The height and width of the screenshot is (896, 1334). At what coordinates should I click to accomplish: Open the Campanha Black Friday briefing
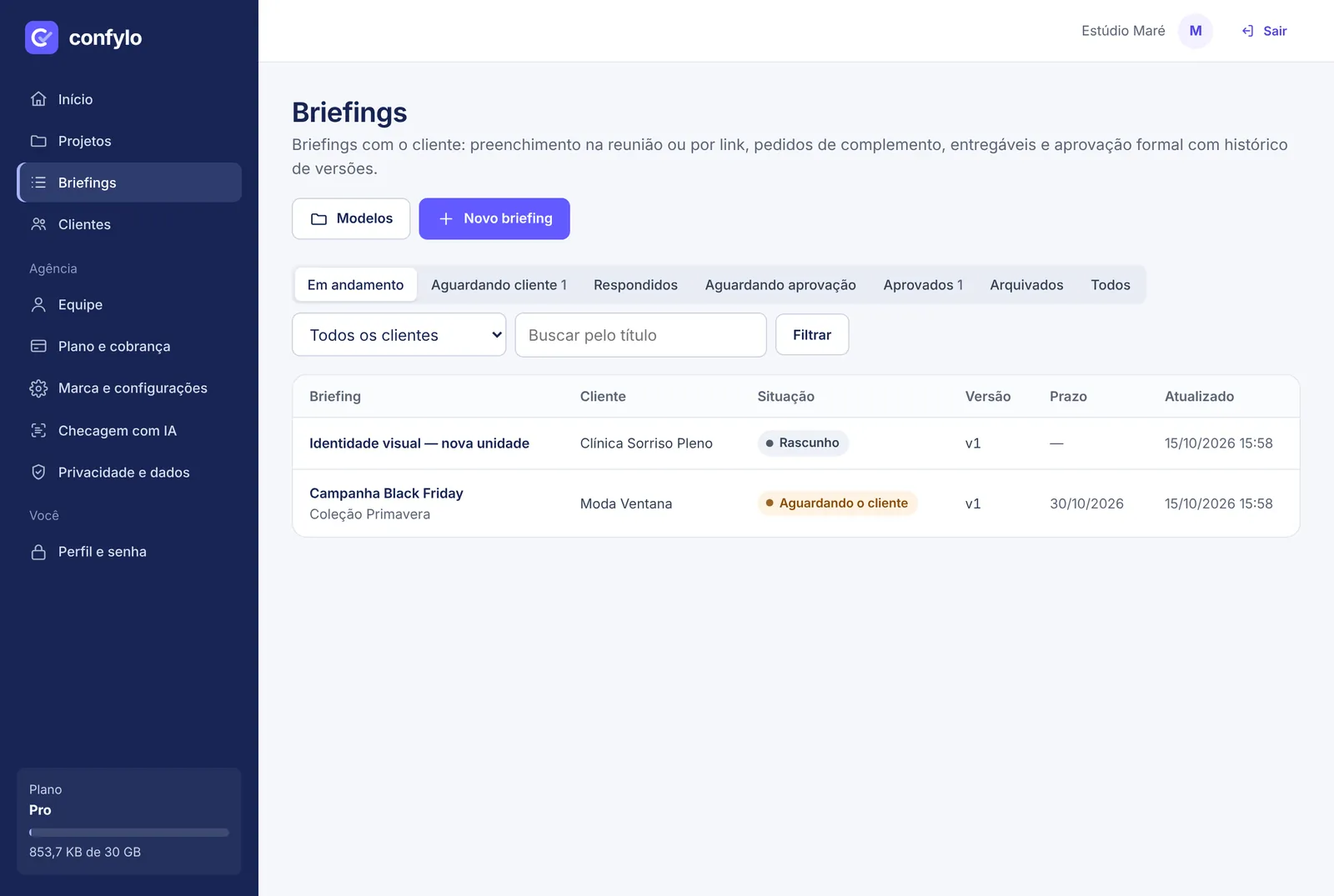386,493
